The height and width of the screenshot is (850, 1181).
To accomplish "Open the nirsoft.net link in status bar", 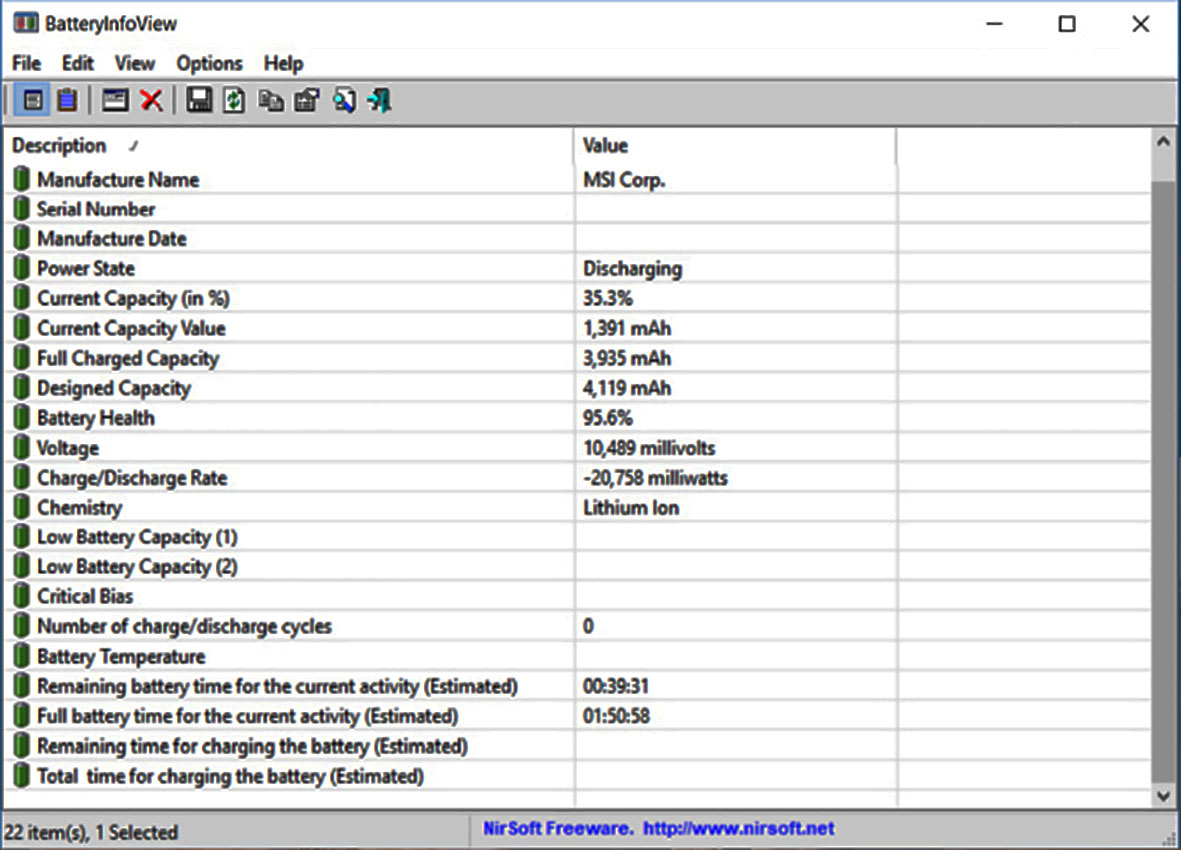I will (x=738, y=829).
